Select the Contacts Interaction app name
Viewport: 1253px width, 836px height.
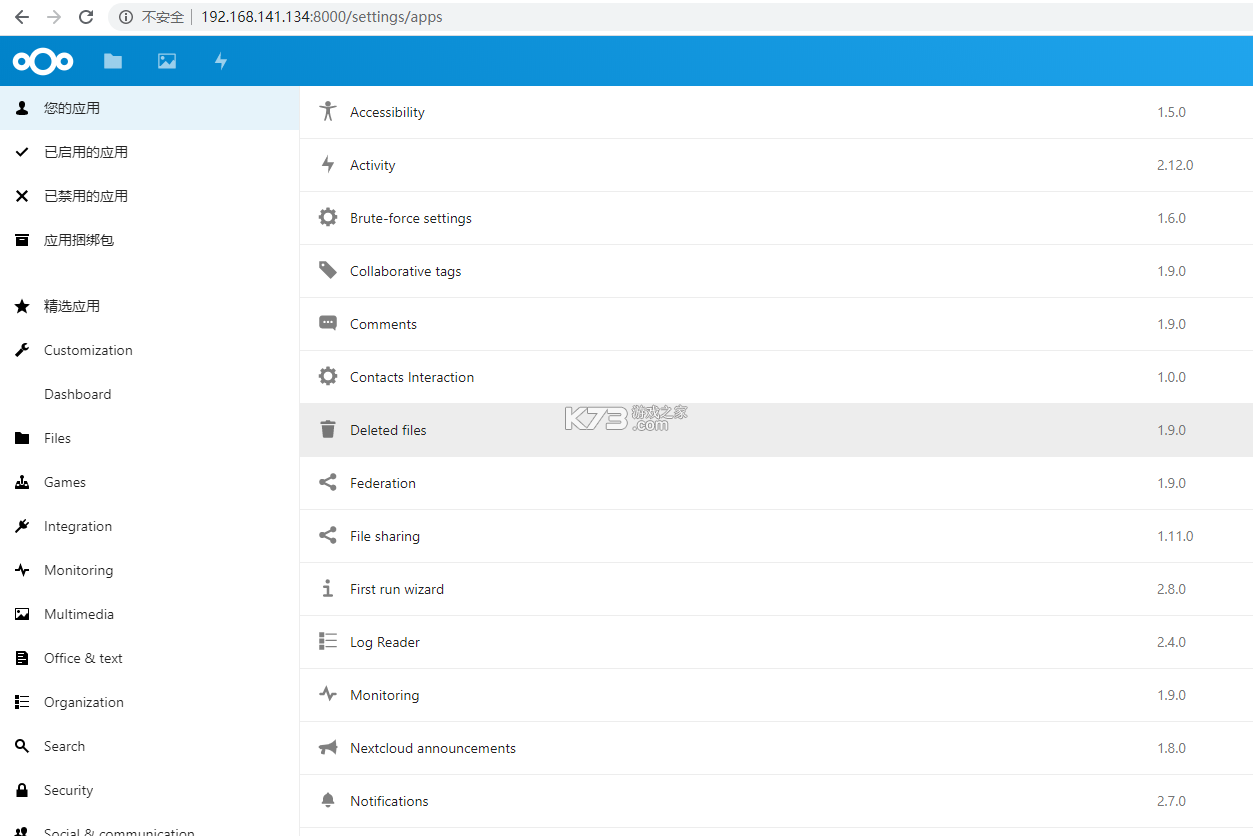coord(412,377)
